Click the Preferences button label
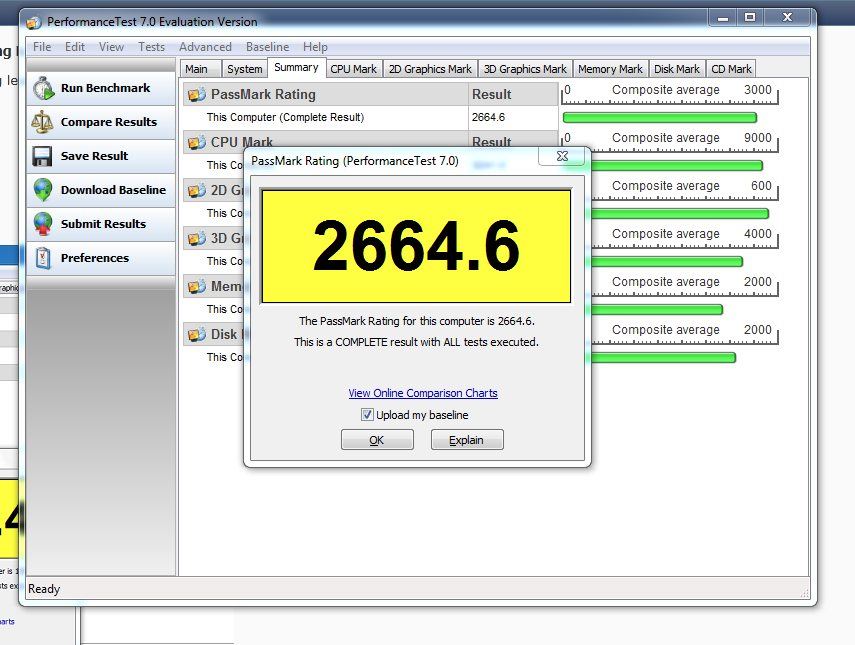Screen dimensions: 855x645 95,258
